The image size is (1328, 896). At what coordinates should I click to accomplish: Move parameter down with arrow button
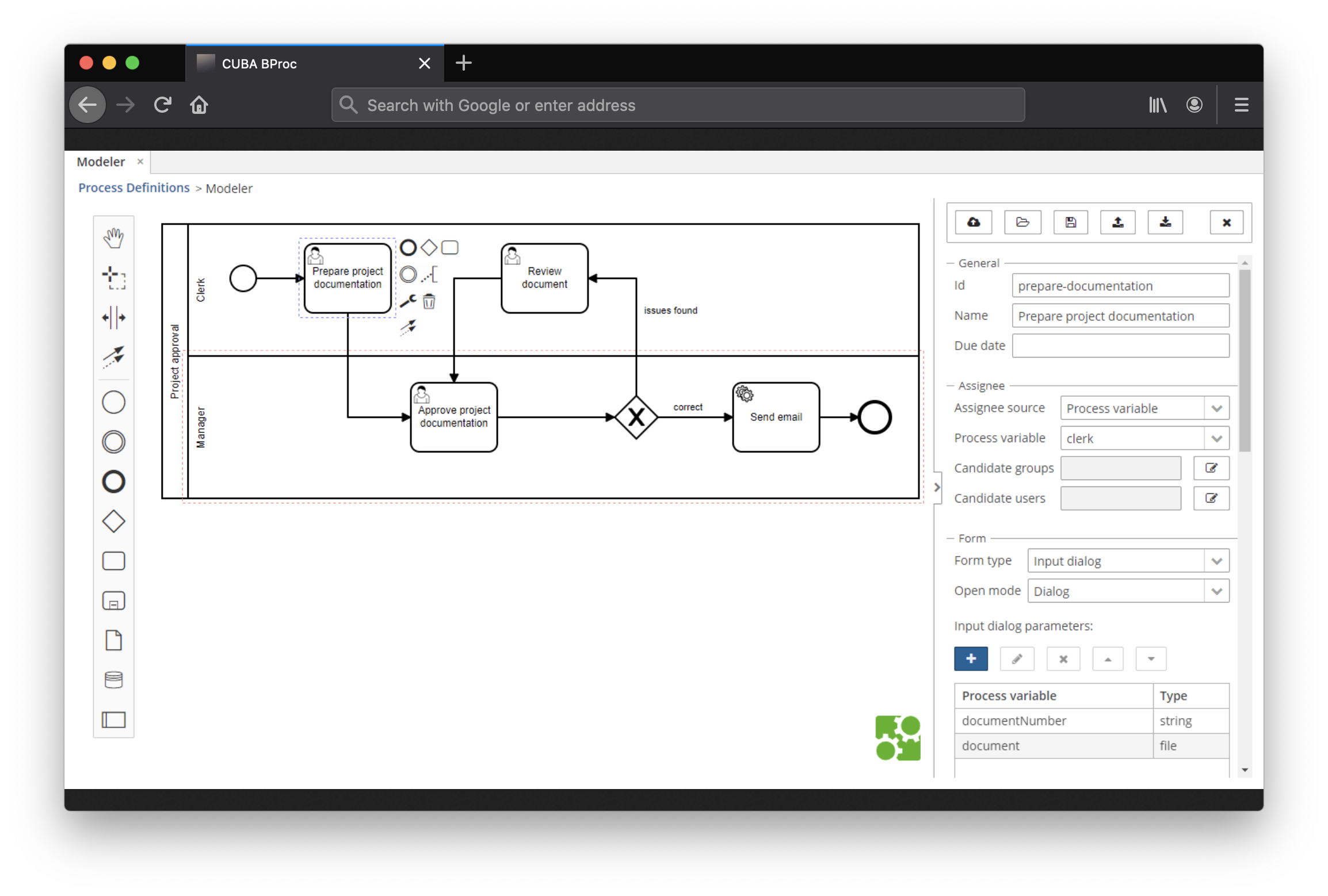coord(1151,658)
